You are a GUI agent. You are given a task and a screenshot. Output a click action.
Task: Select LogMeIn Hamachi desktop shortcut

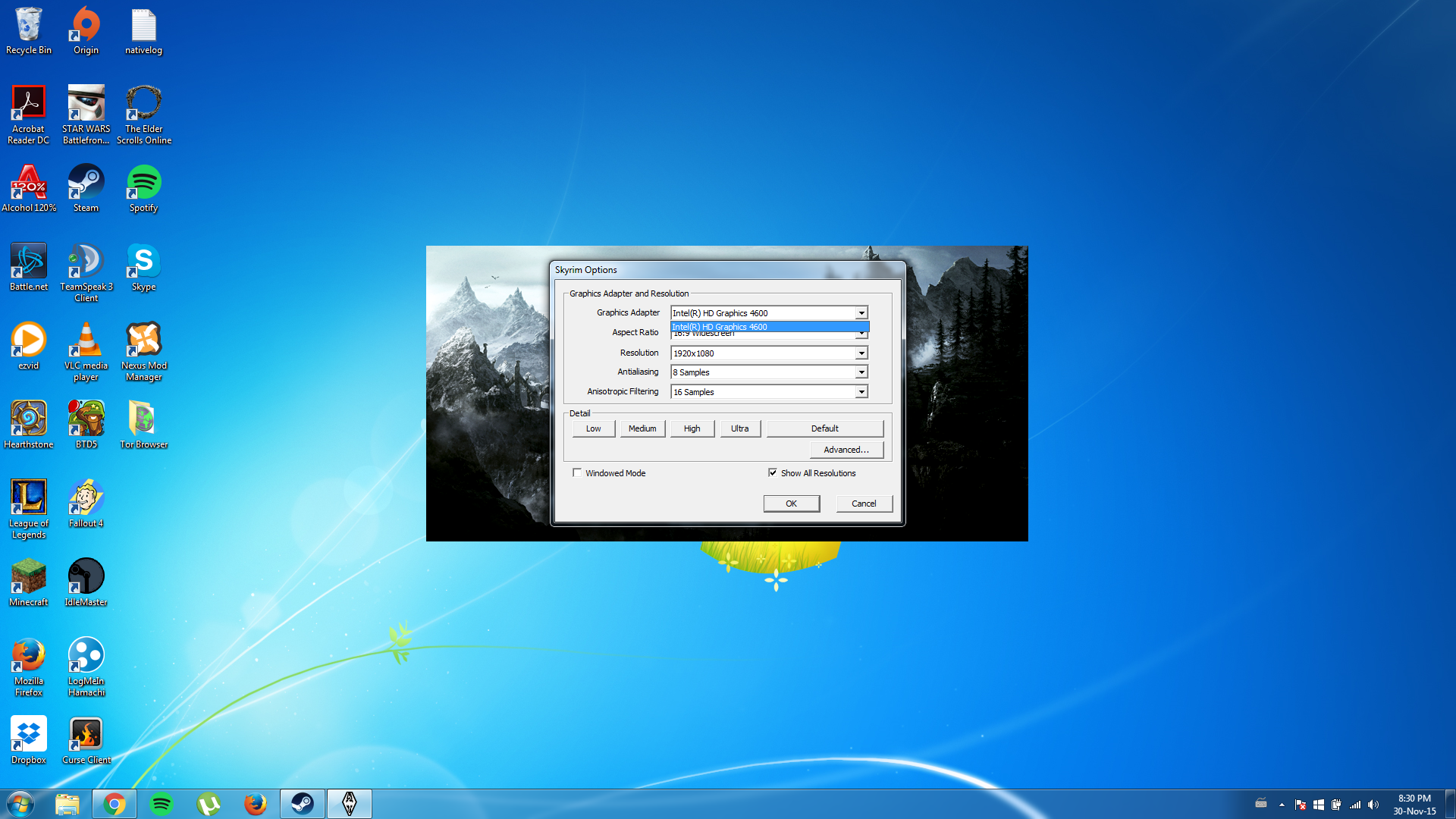pyautogui.click(x=86, y=667)
